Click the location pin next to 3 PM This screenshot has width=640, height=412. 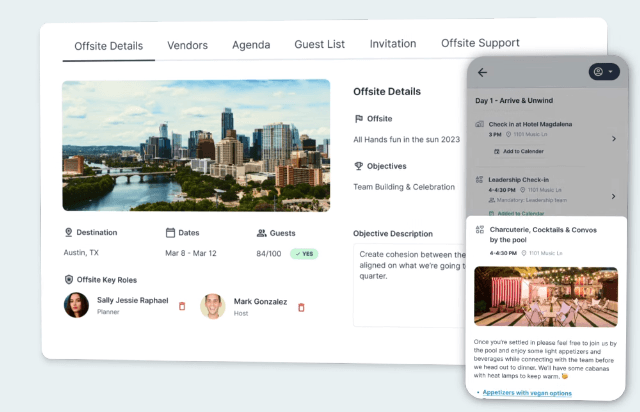point(509,134)
